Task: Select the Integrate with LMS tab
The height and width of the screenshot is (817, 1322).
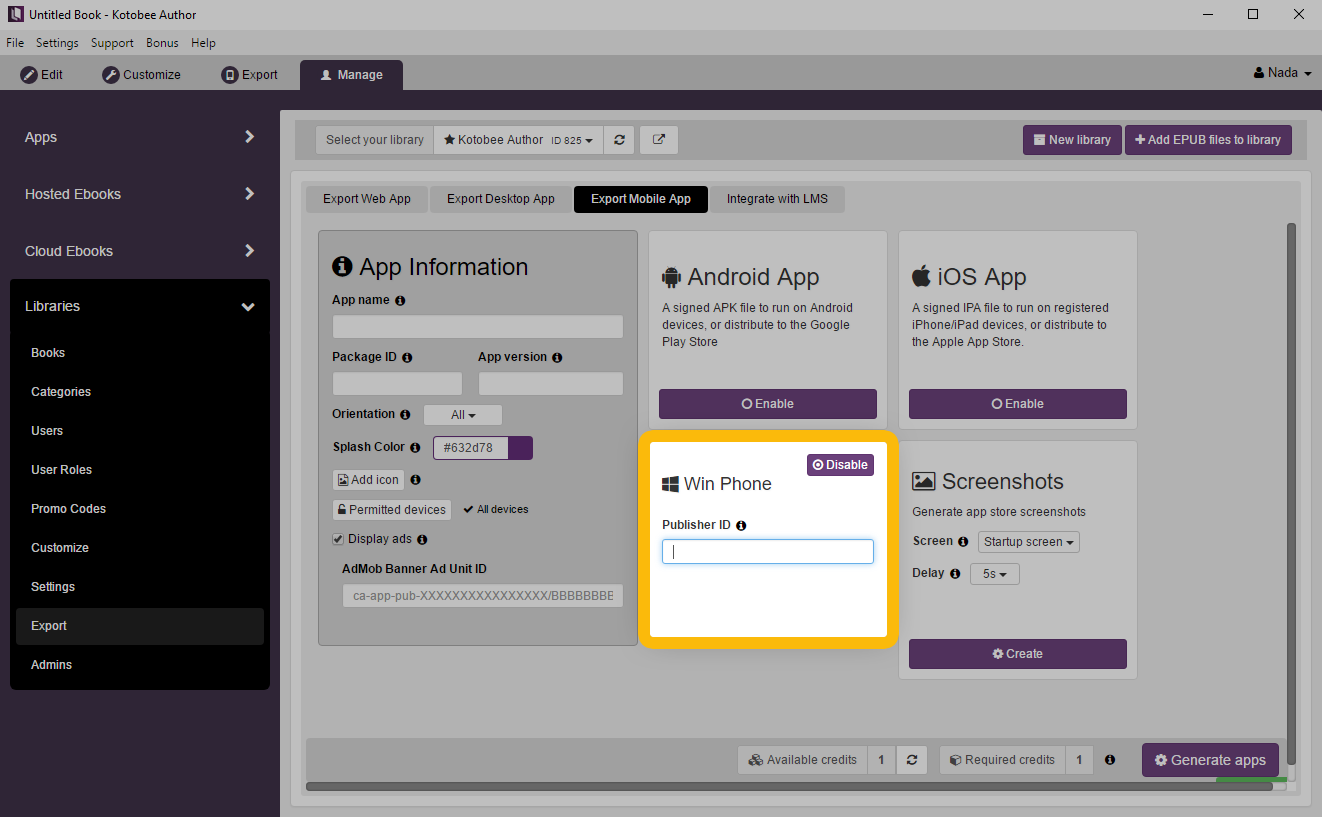Action: click(777, 199)
